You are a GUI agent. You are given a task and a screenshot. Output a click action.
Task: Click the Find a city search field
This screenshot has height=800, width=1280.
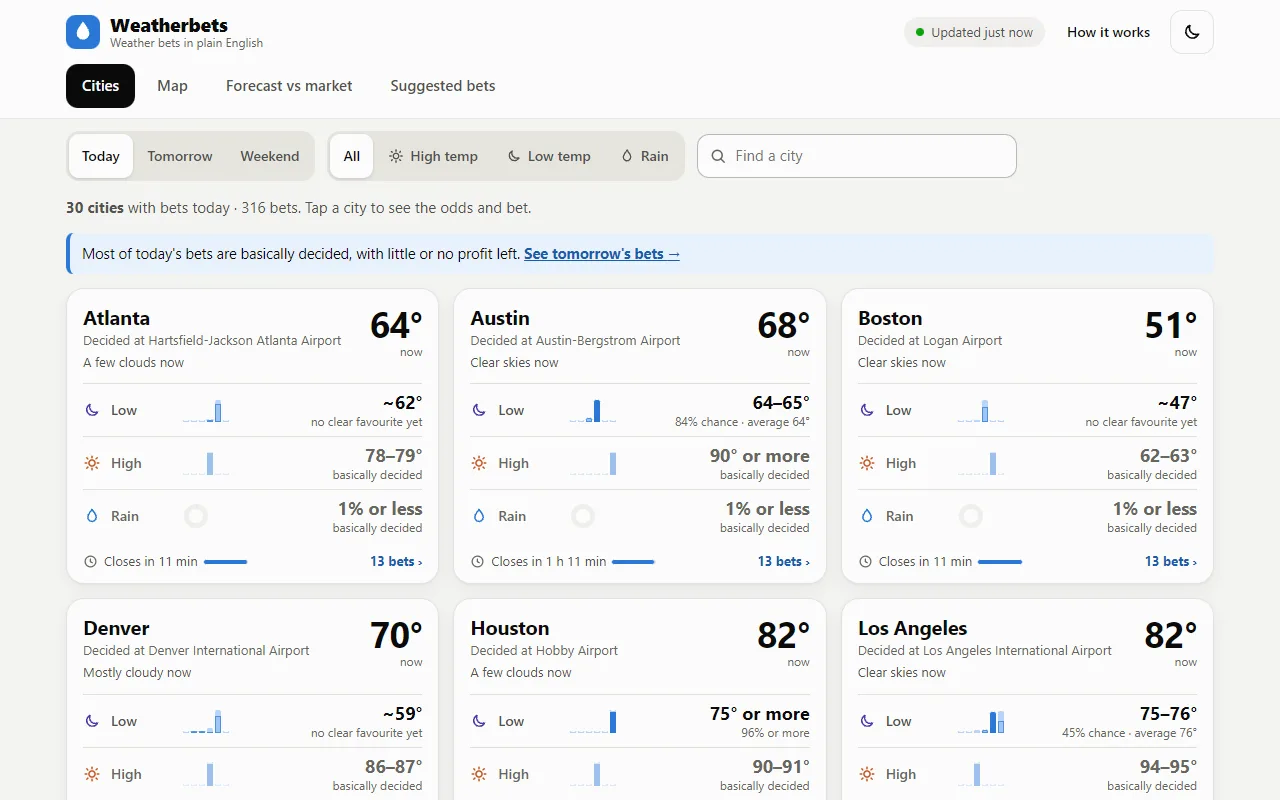[857, 156]
